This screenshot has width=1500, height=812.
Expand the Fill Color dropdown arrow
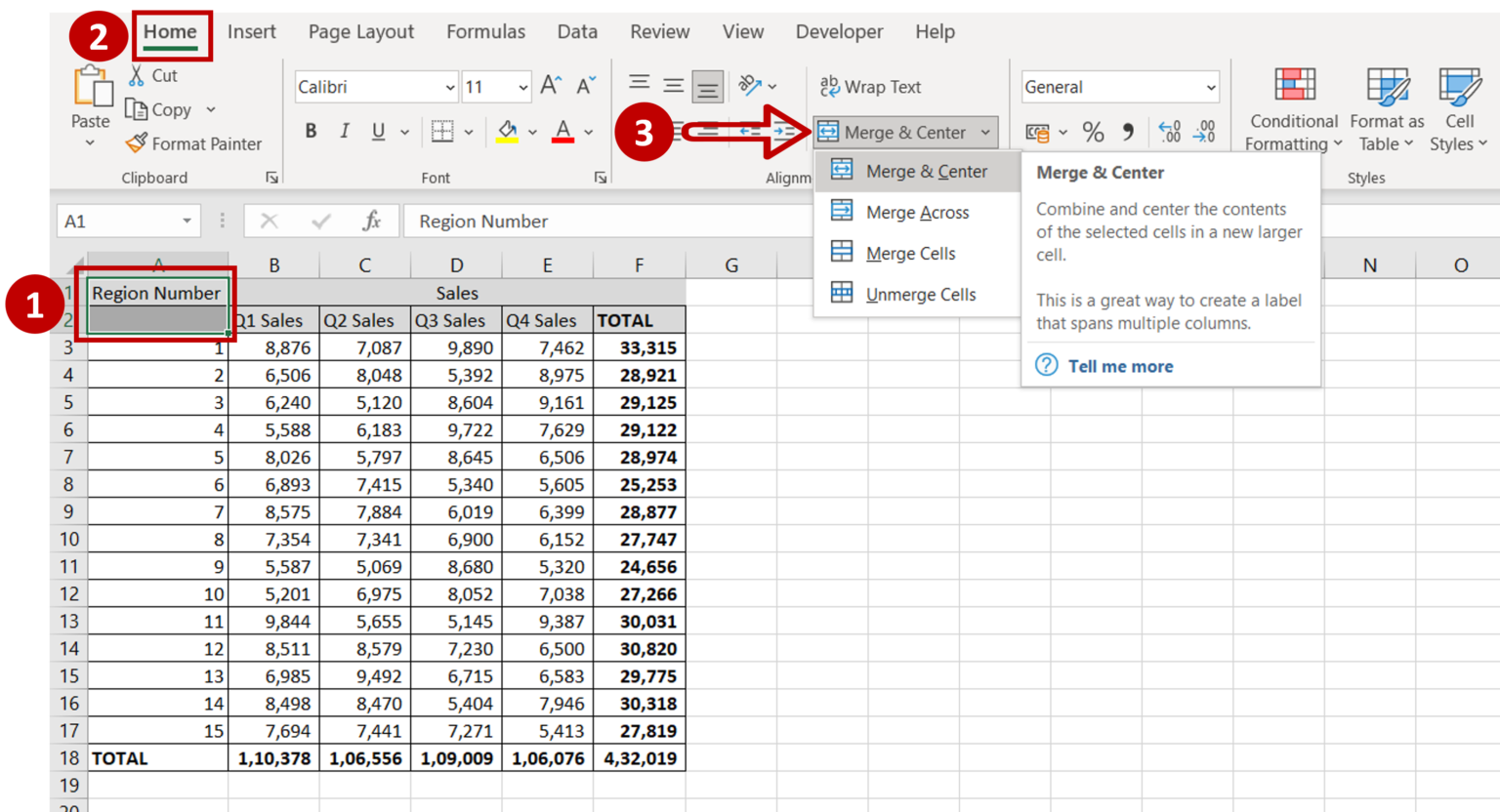coord(532,132)
